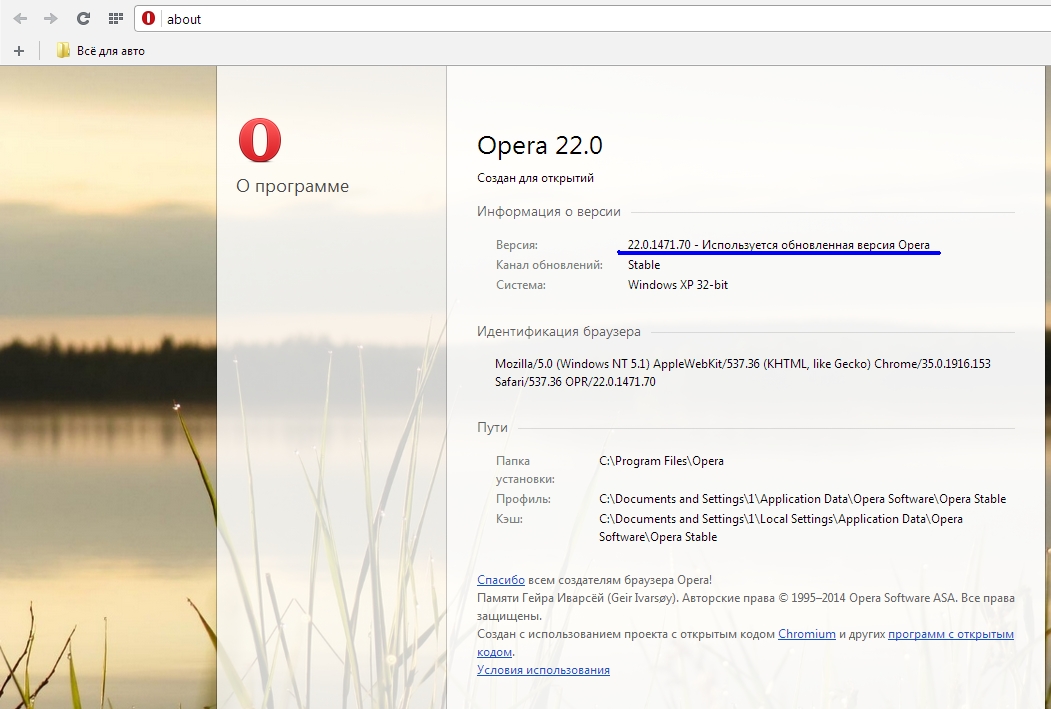Click the Система label
1051x709 pixels.
pyautogui.click(x=521, y=285)
